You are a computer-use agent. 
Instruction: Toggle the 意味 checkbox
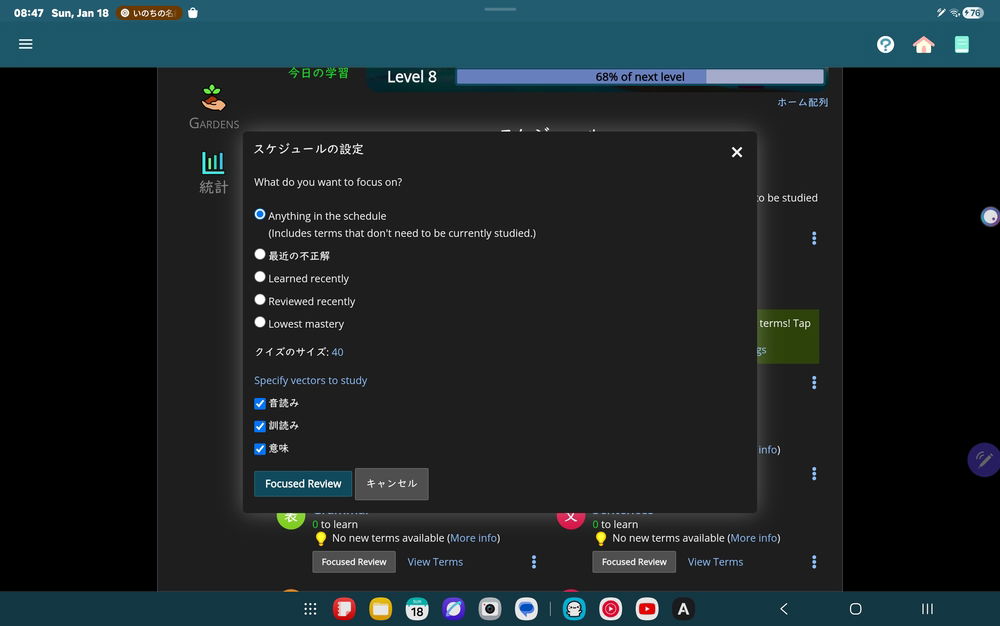[x=260, y=449]
